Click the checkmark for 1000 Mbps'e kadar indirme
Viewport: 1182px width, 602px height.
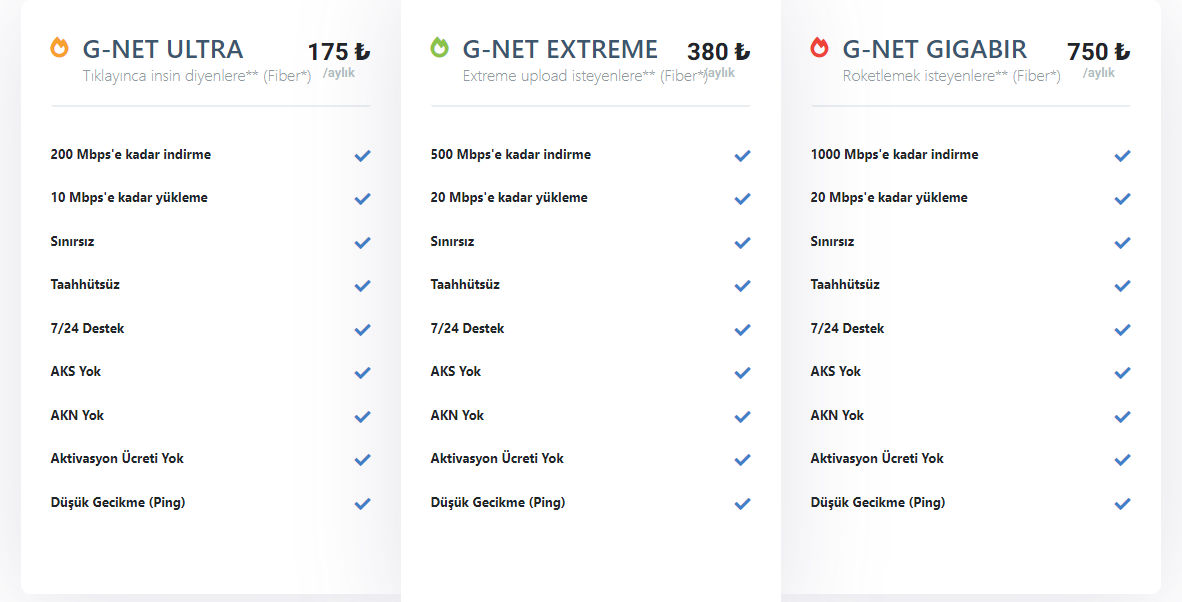coord(1122,156)
